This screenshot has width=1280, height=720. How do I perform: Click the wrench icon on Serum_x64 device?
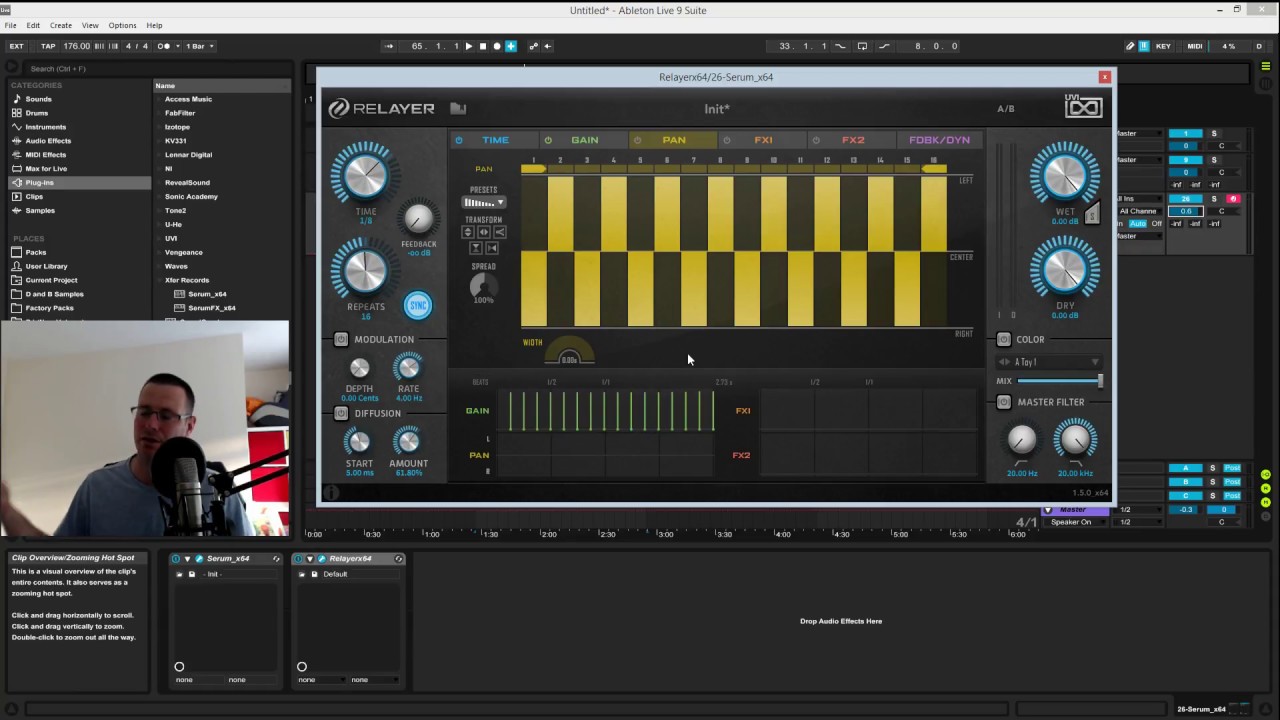[199, 559]
